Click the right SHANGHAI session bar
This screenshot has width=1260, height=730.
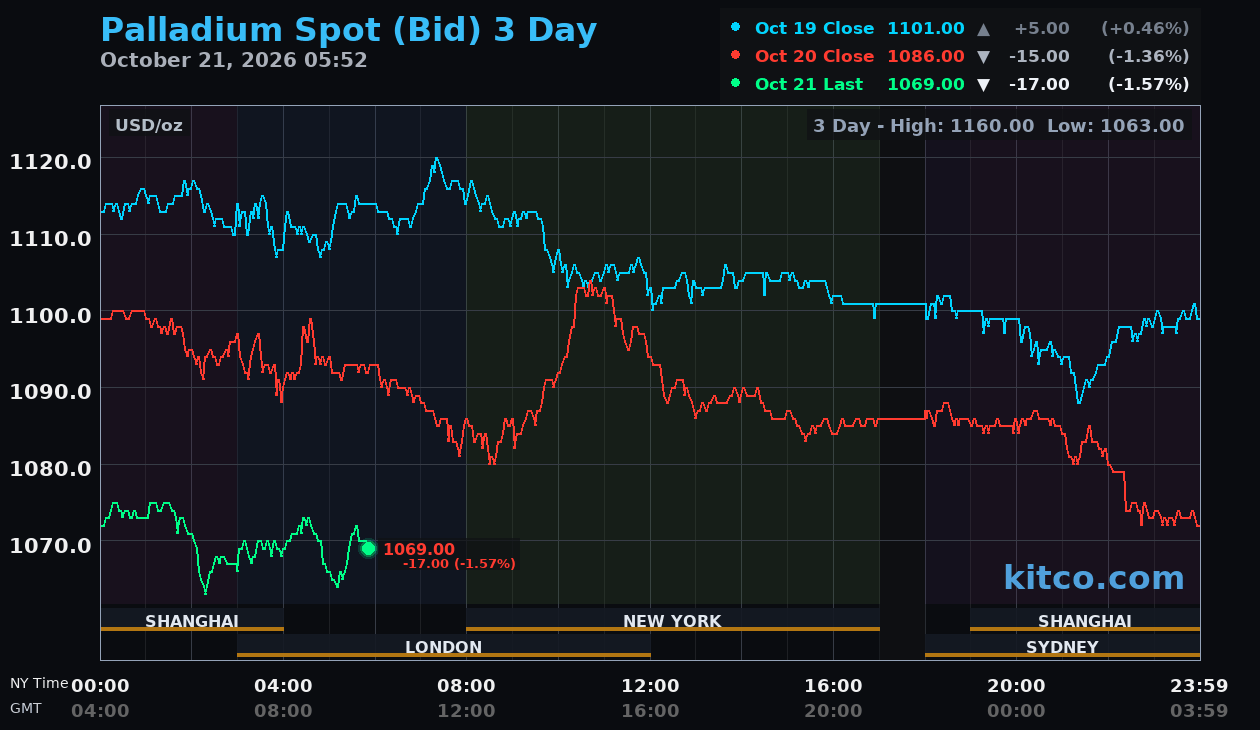1085,621
